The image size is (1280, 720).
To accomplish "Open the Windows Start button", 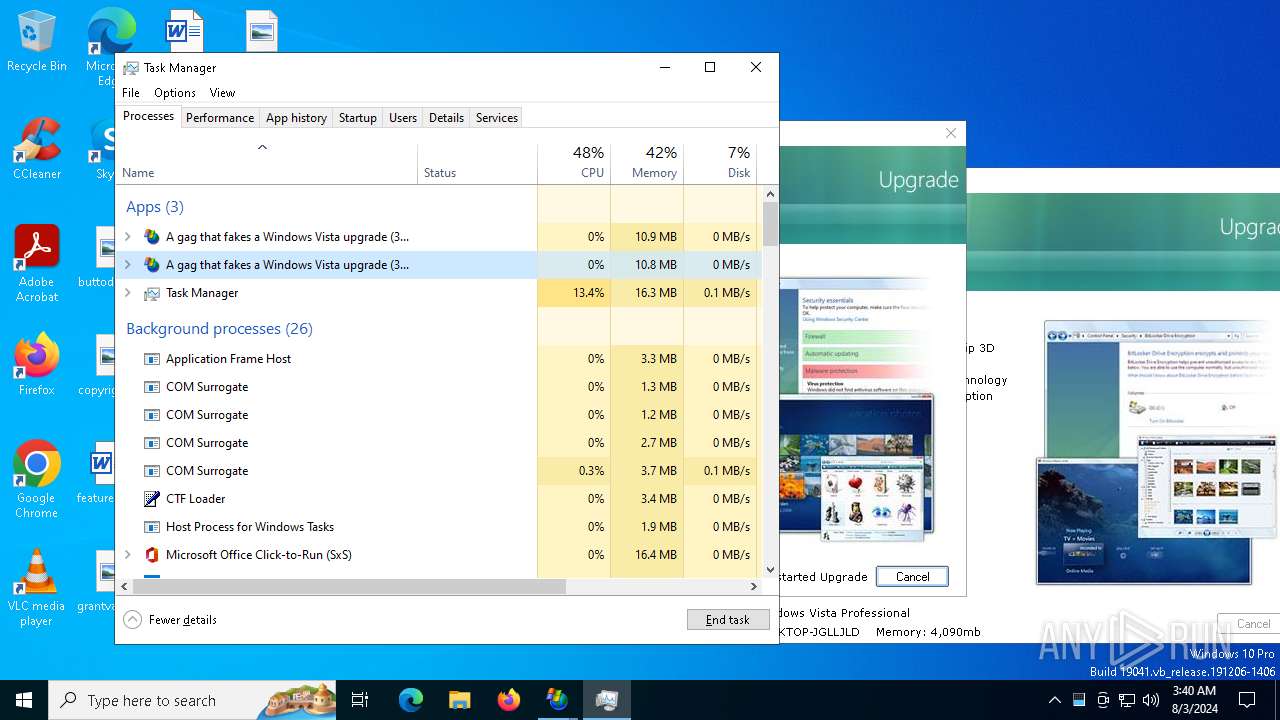I will point(24,700).
